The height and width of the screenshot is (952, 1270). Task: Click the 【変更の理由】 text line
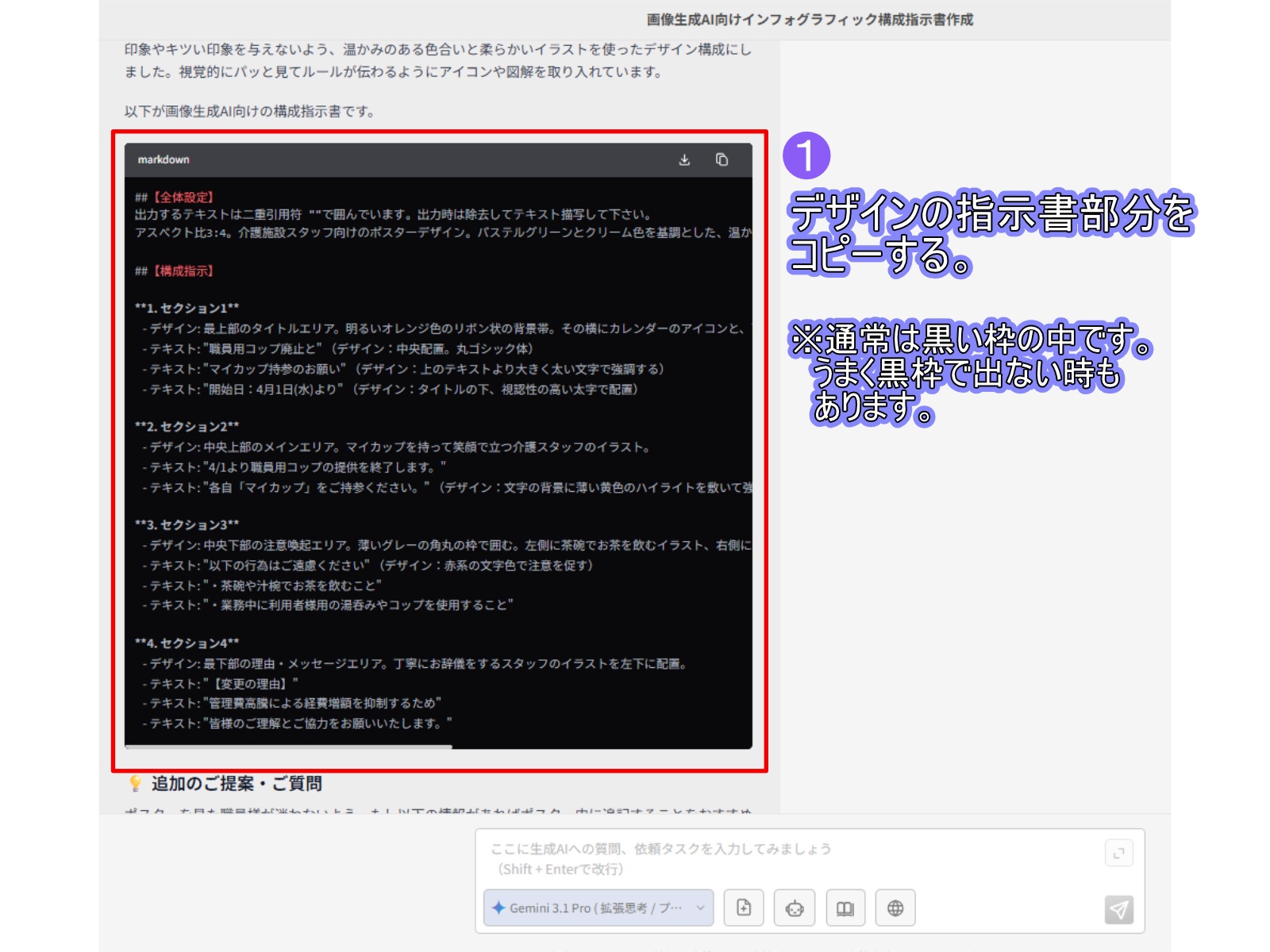[x=221, y=684]
